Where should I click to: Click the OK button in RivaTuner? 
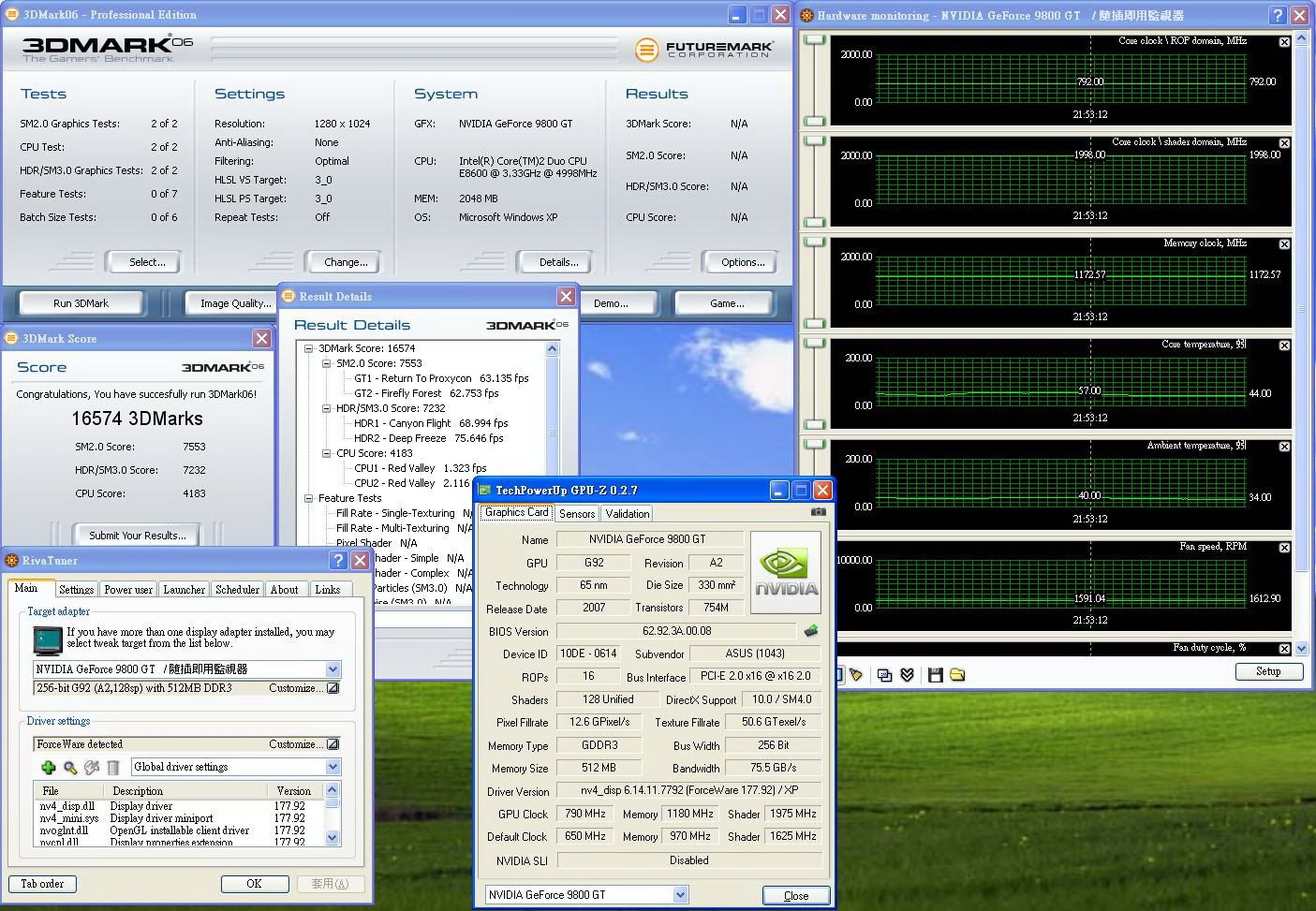click(254, 884)
